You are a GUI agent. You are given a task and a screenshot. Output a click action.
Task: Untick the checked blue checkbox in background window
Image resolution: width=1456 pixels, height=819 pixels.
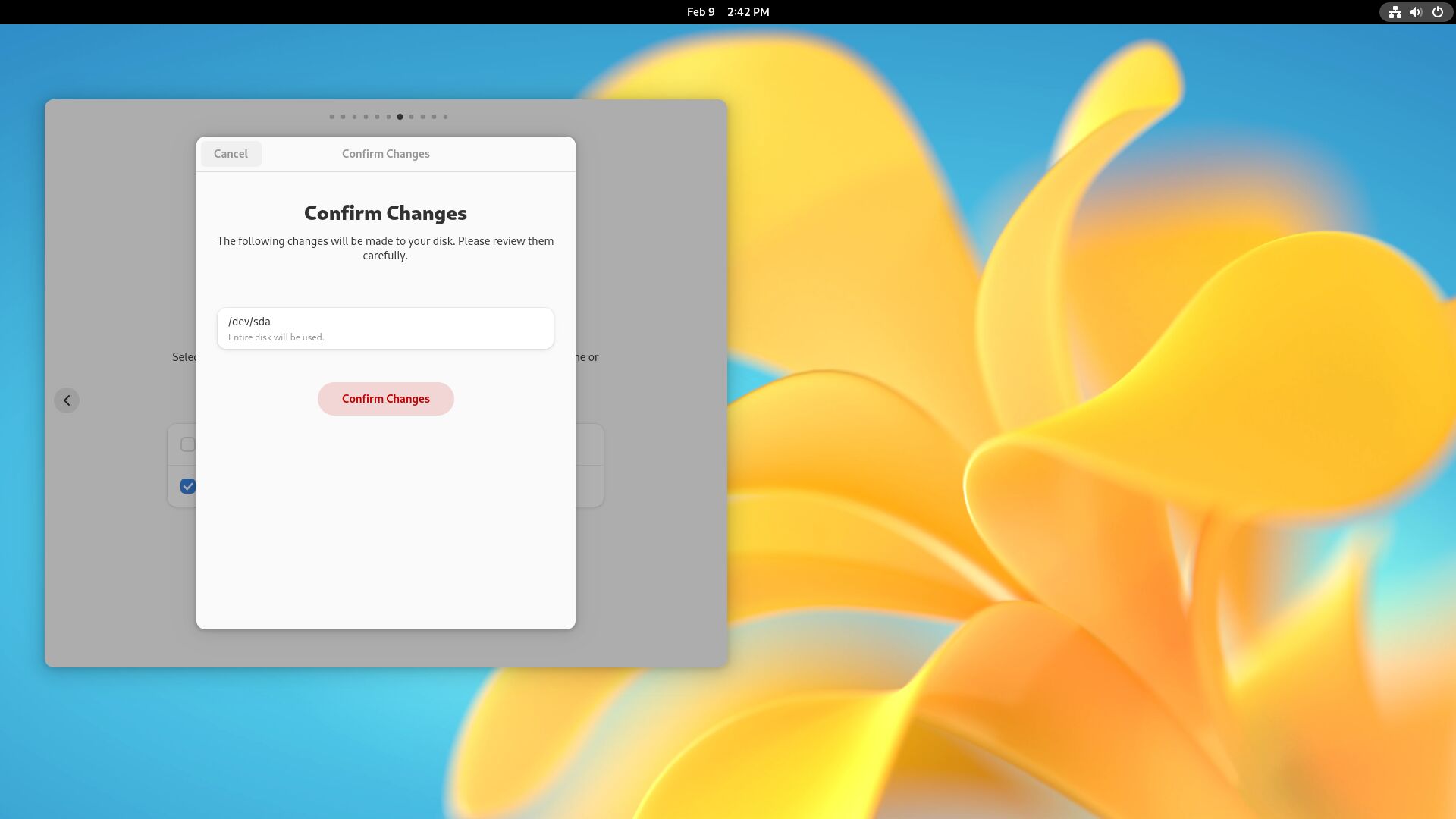pyautogui.click(x=188, y=486)
